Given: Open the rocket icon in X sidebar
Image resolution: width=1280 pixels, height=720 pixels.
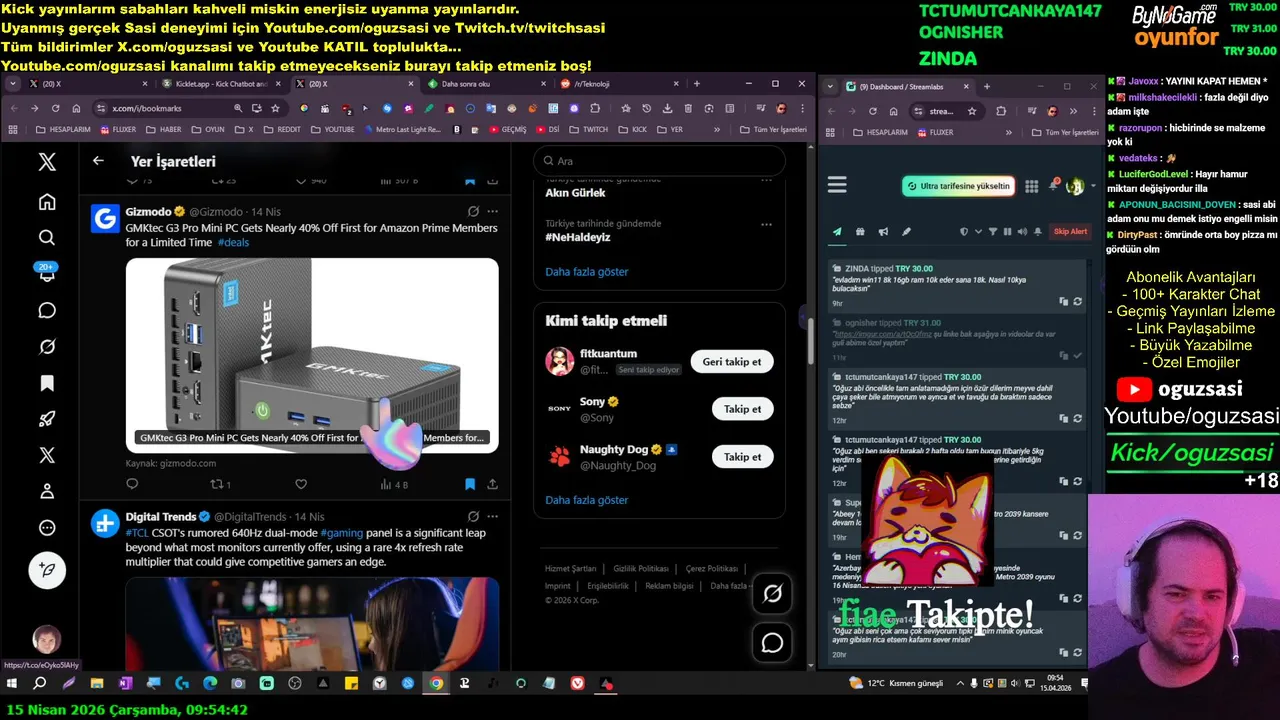Looking at the screenshot, I should coord(47,419).
